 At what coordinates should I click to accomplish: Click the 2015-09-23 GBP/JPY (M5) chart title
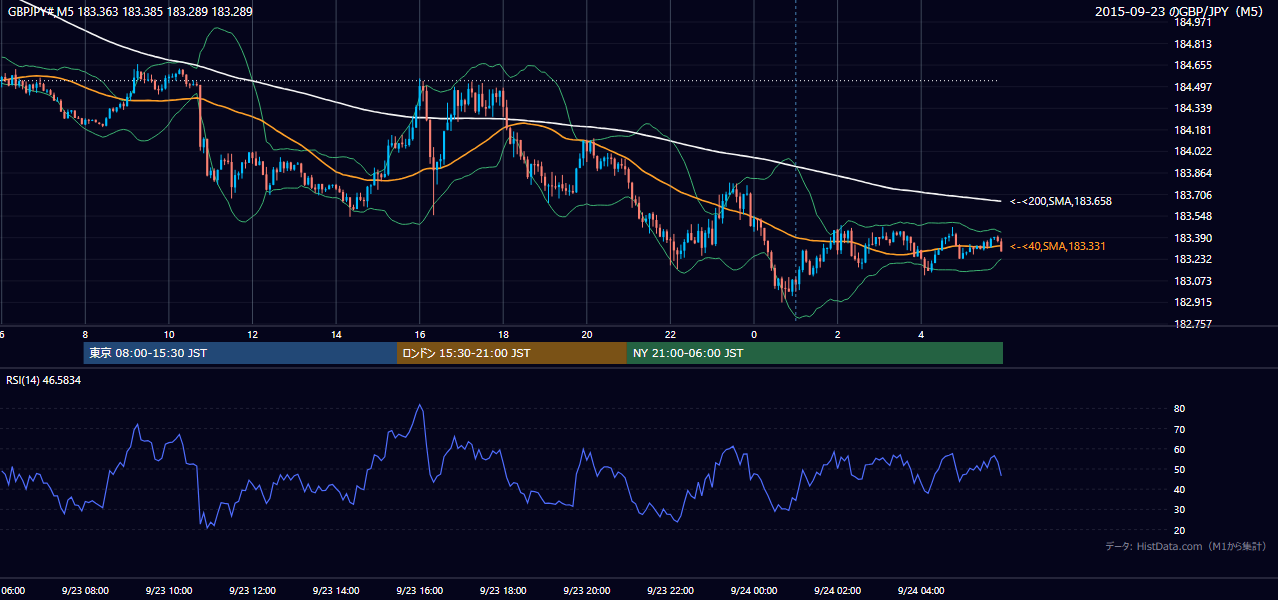(x=1181, y=12)
